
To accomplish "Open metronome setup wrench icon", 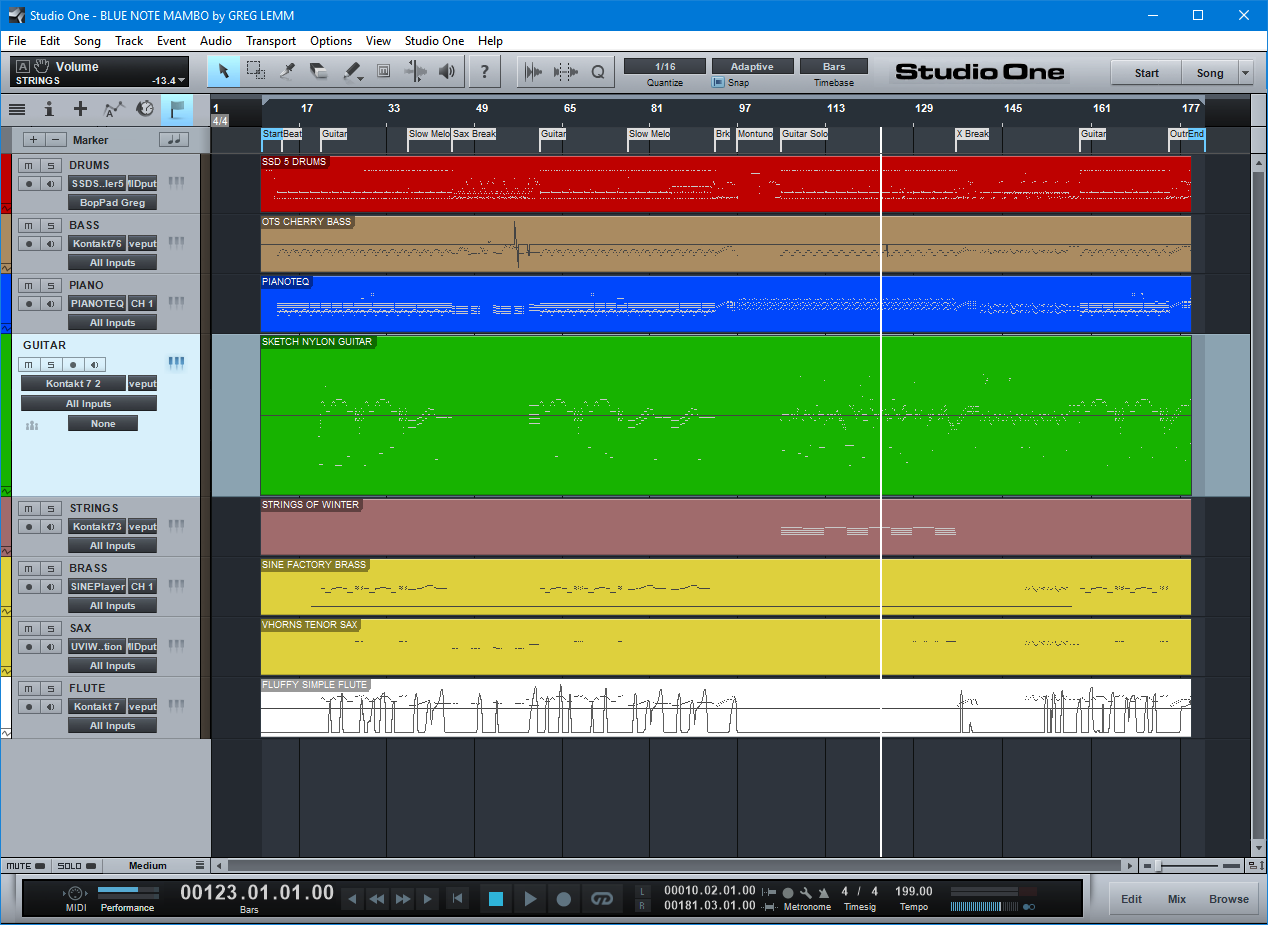I will (806, 892).
